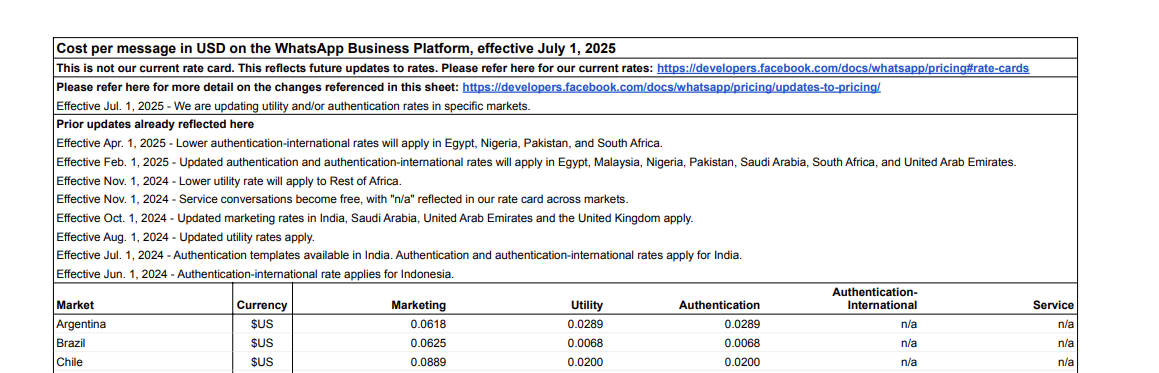Click Brazil's marketing rate 0.0625
Viewport: 1159px width, 373px height.
pyautogui.click(x=429, y=343)
